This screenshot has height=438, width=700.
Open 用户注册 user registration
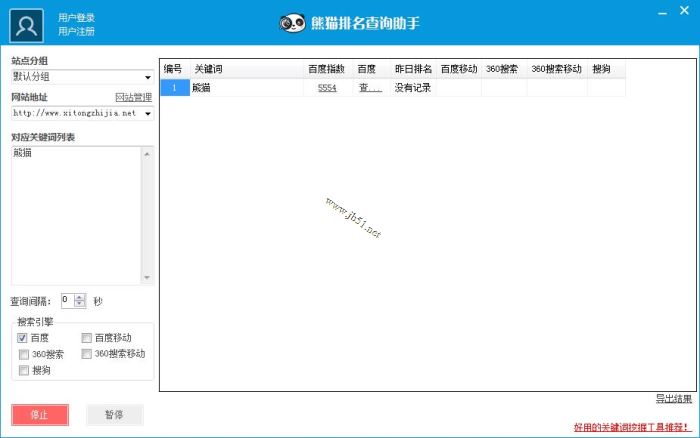coord(76,31)
